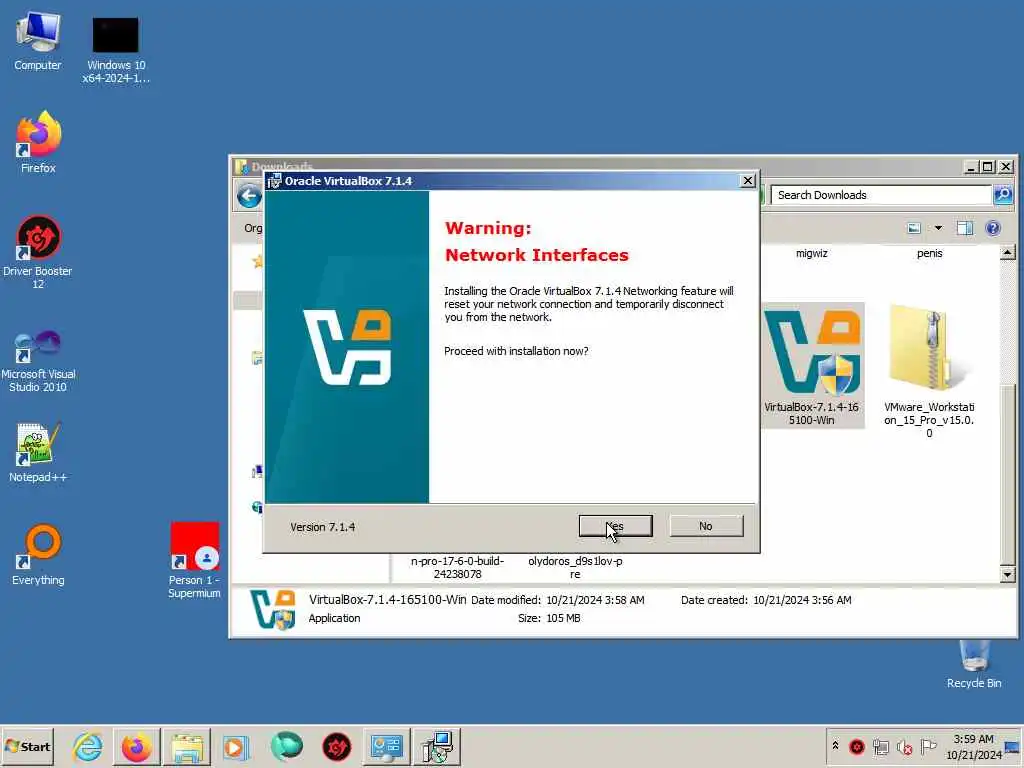Launch Firefox from the desktop shortcut
Screen dimensions: 1024x768
click(38, 142)
